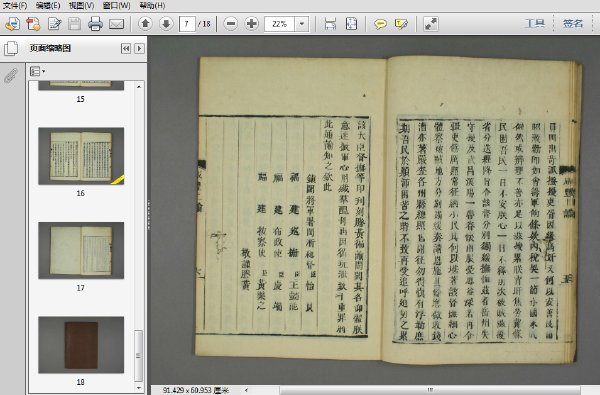Screen dimensions: 600x395
Task: Open thumbnail options dropdown menu
Action: coord(38,71)
